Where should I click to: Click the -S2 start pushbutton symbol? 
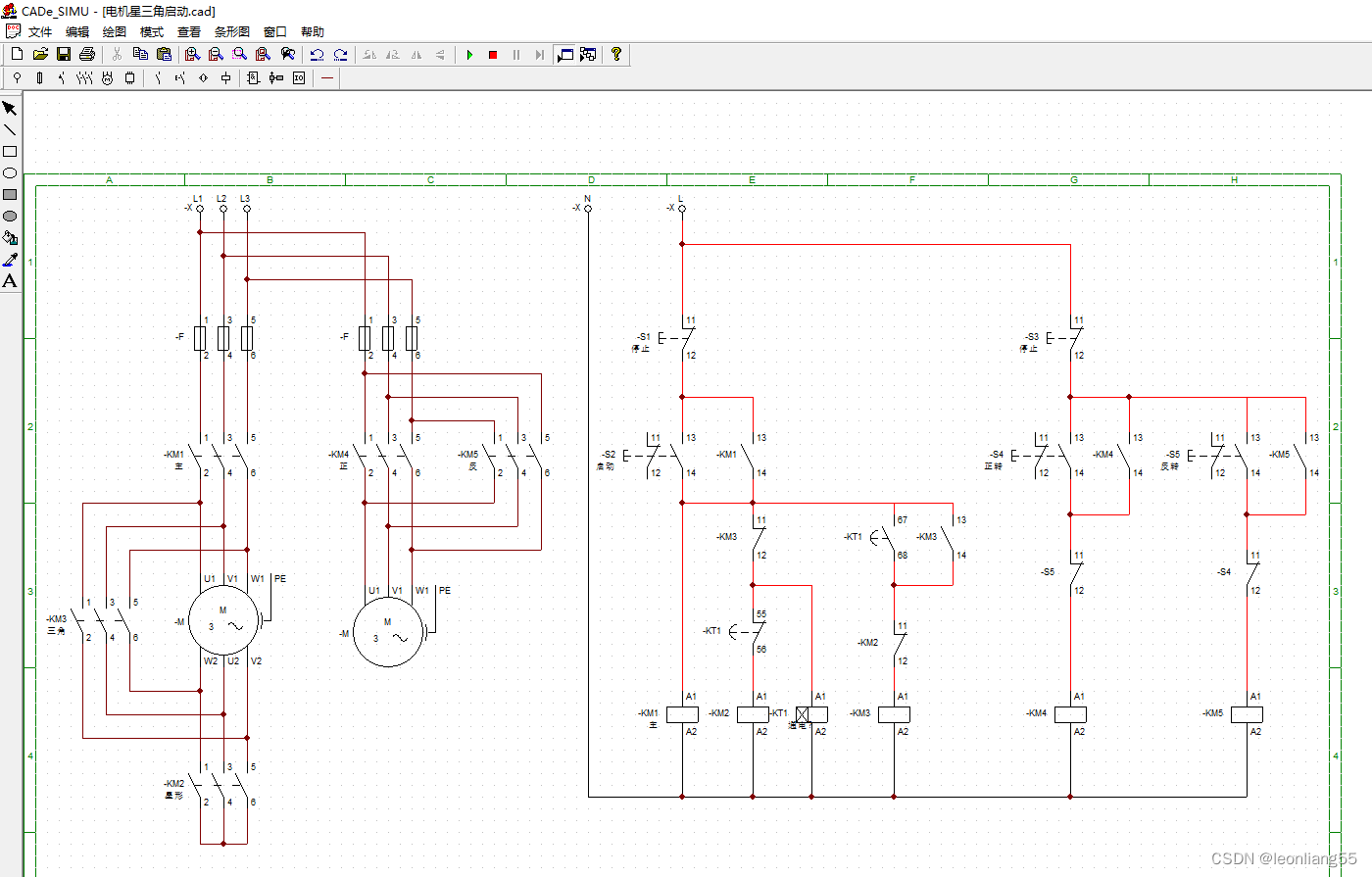tap(655, 456)
